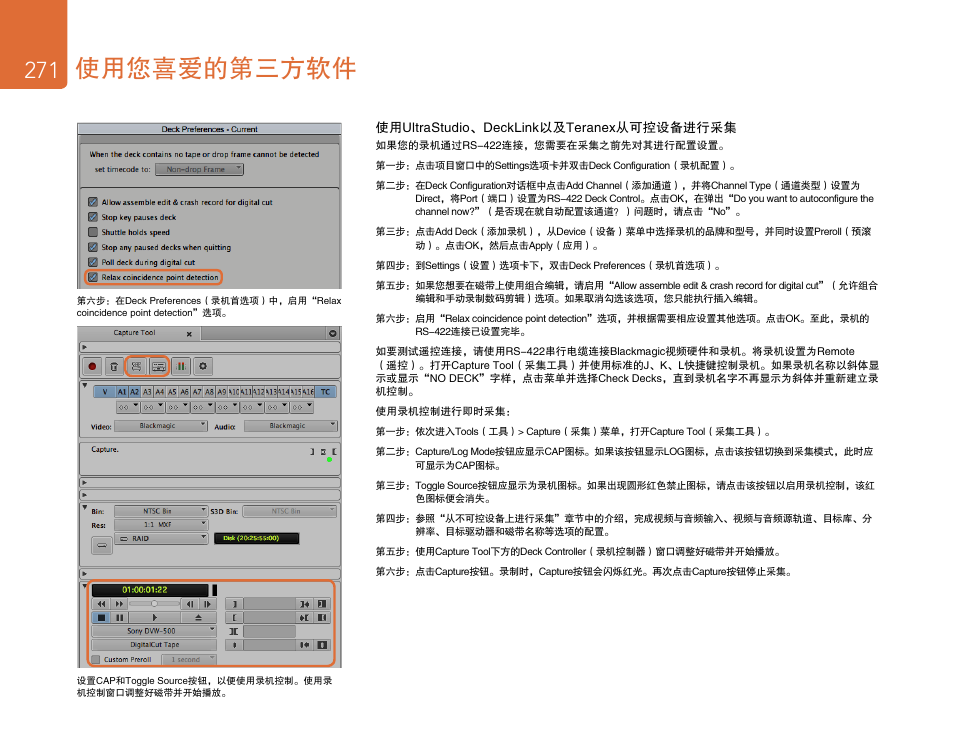
Task: Toggle the TC timecode track button
Action: point(326,392)
